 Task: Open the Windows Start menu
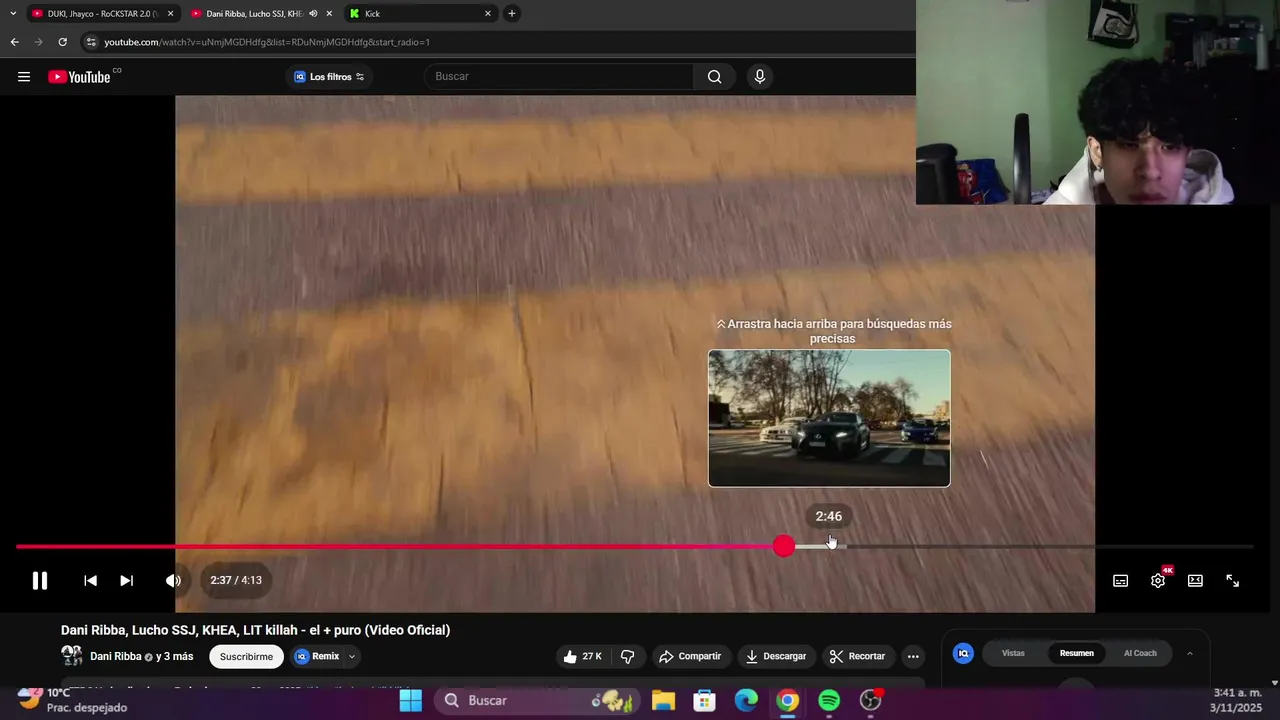(410, 700)
